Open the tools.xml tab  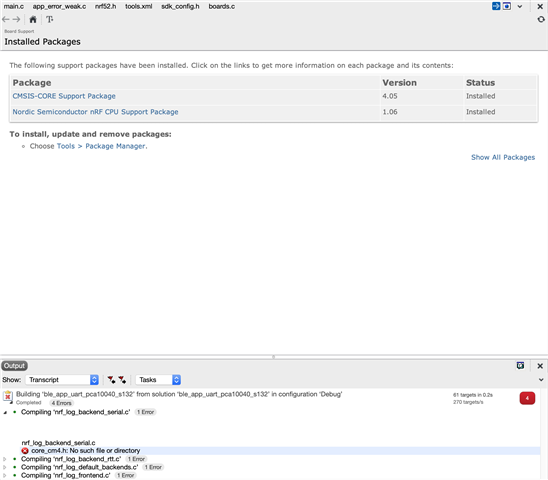point(139,7)
